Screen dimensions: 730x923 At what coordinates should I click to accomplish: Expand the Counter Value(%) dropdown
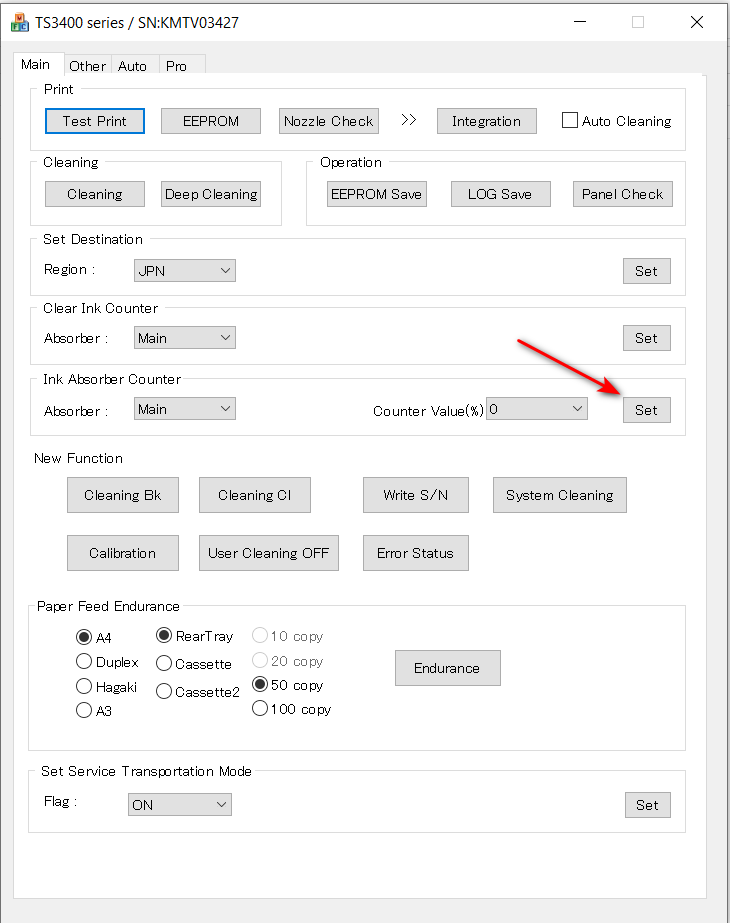pyautogui.click(x=537, y=409)
